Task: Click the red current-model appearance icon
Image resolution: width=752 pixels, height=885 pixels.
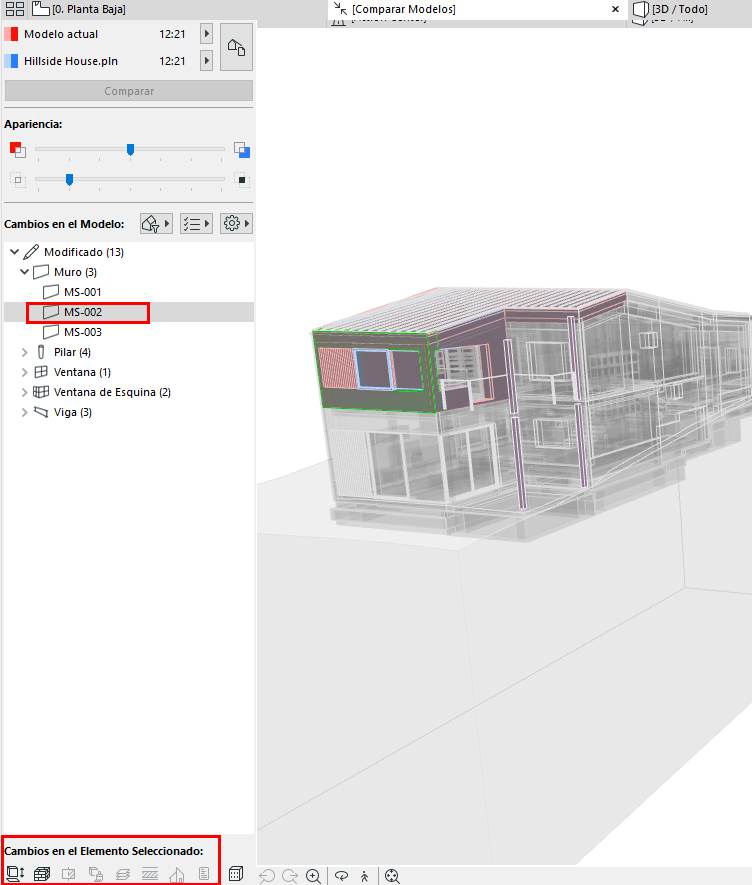Action: click(x=18, y=150)
